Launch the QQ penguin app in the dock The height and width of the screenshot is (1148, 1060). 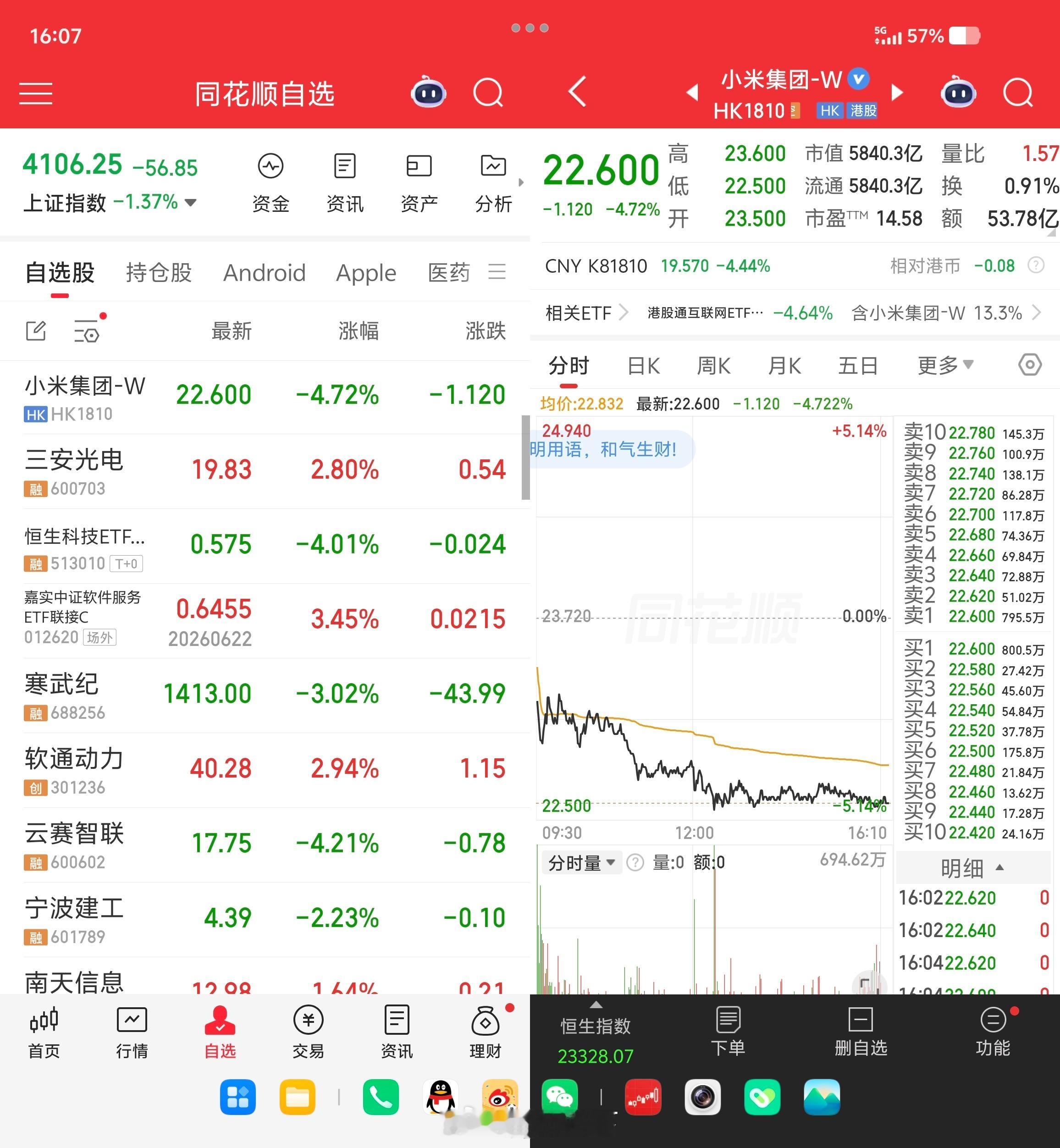[441, 1097]
